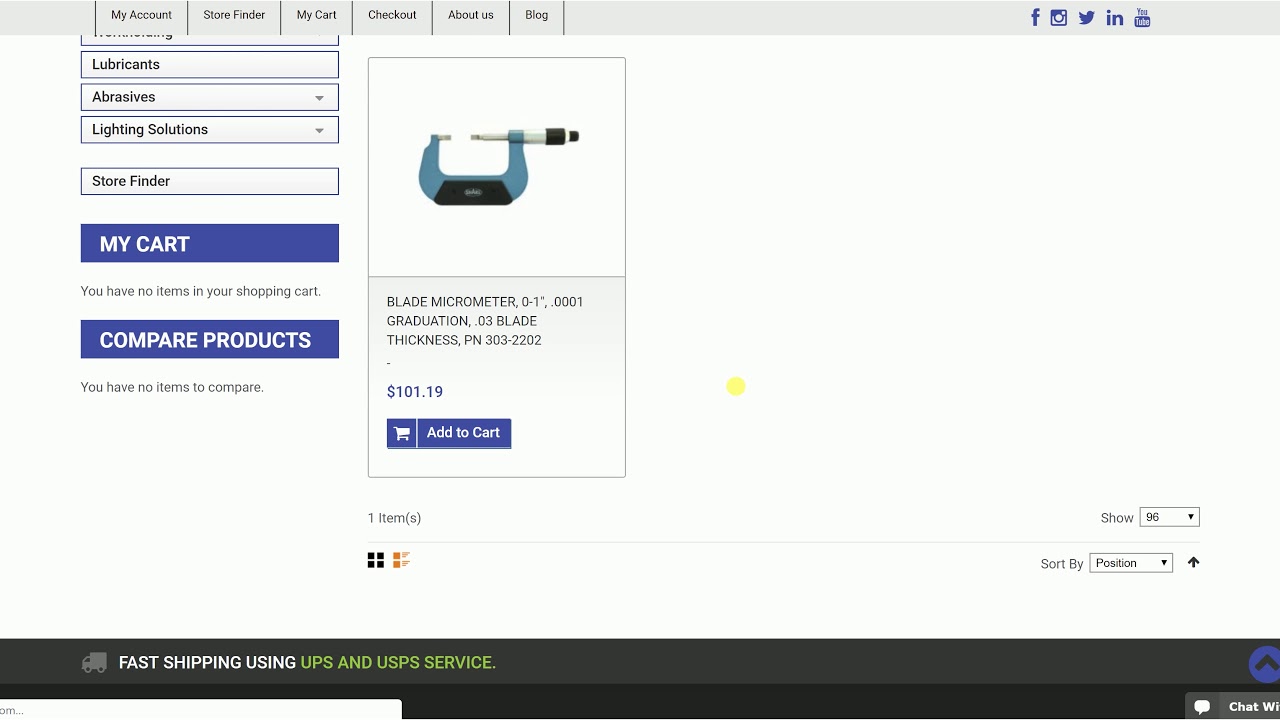
Task: Click the $101.19 price
Action: (415, 392)
